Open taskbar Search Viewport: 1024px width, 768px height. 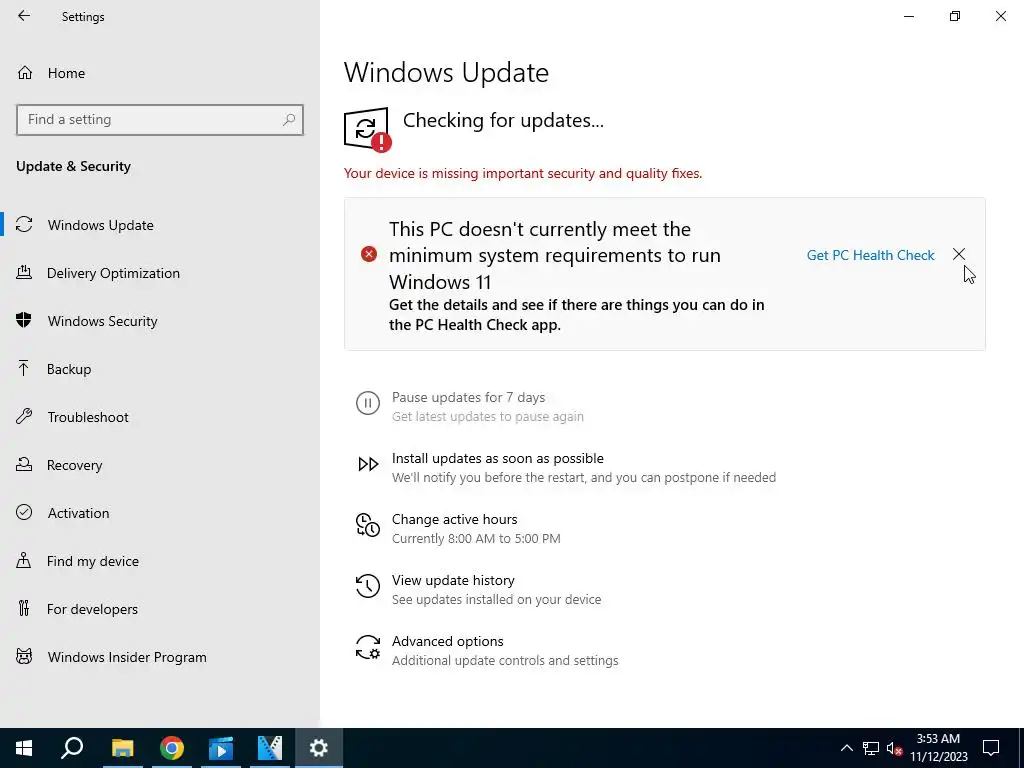(x=72, y=748)
